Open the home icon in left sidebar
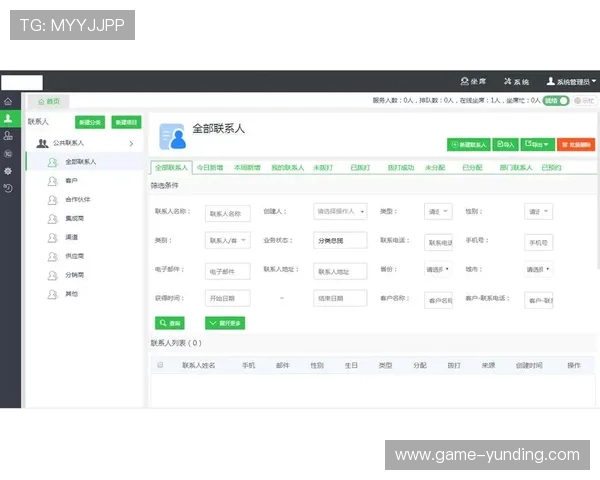Screen dimensions: 600x480 point(8,101)
